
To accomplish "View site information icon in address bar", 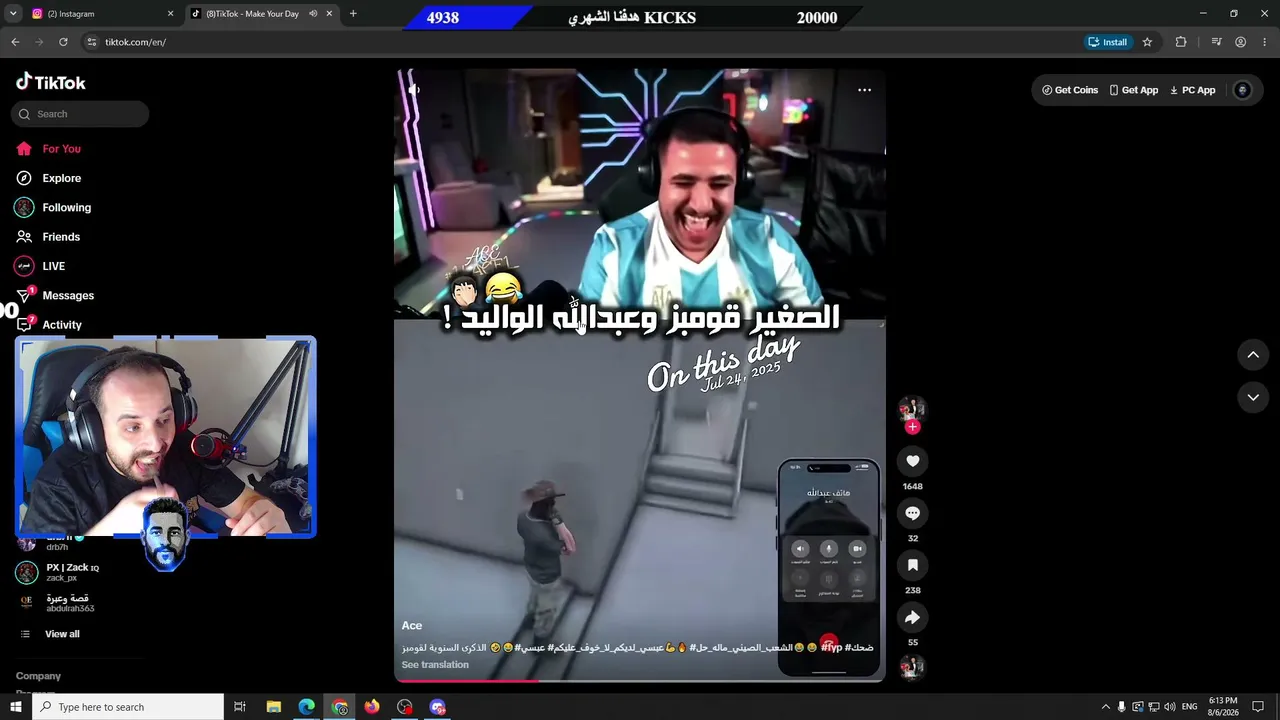I will coord(92,42).
